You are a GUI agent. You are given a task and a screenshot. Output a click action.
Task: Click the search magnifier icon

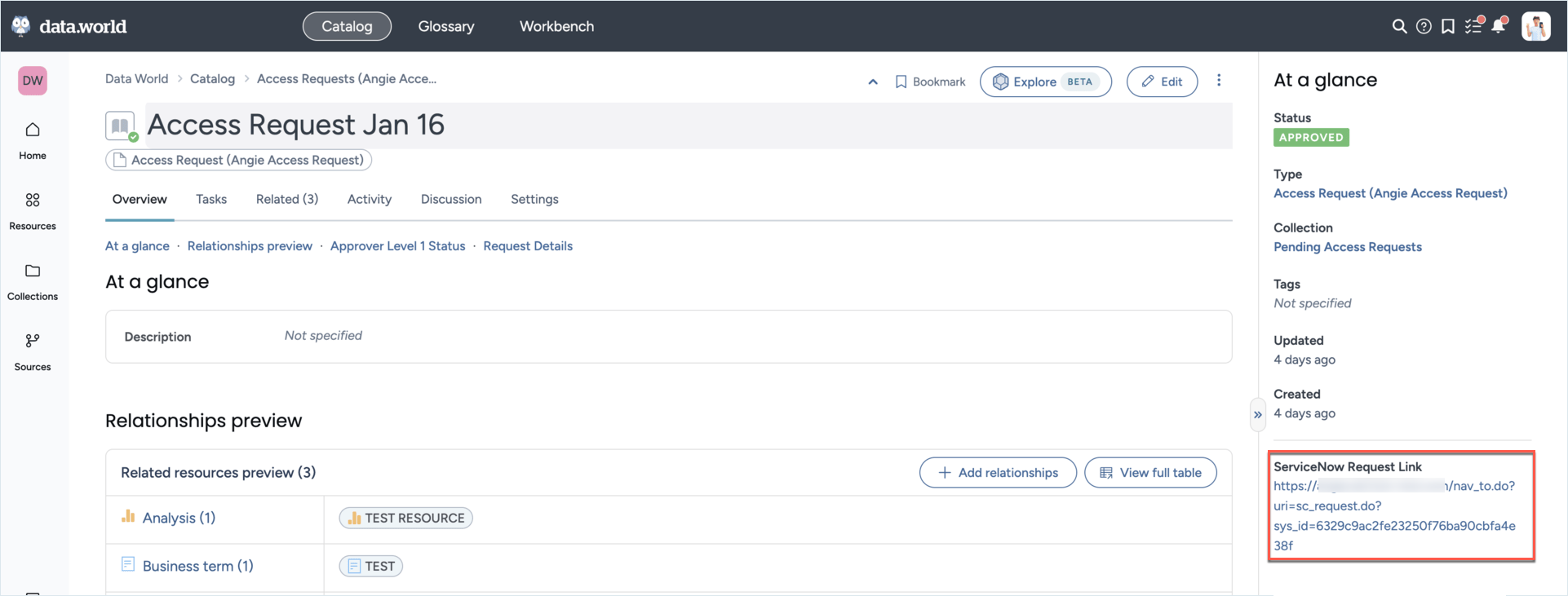(x=1399, y=26)
